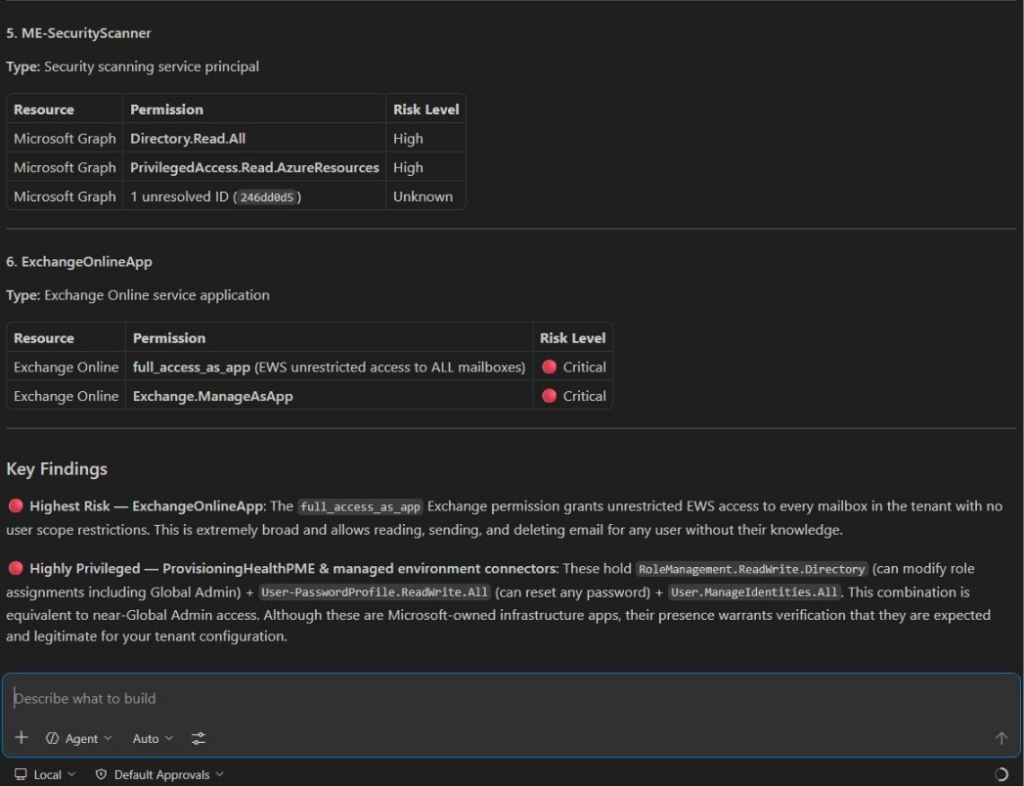Open the configure tools sliders icon

point(199,738)
